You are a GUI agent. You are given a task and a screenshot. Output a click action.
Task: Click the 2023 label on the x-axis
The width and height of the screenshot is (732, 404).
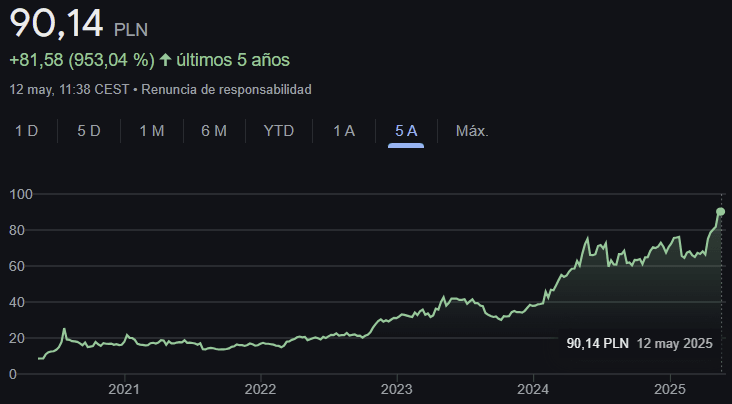[x=397, y=388]
